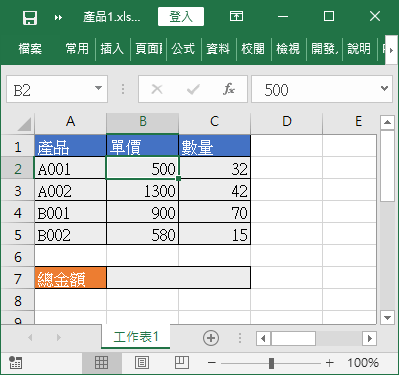
Task: Click the 100% zoom level
Action: [x=363, y=363]
